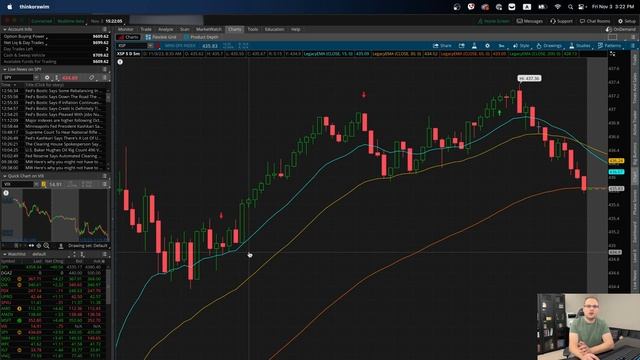The image size is (640, 360).
Task: Open the 5m timeframe selector
Action: click(x=501, y=46)
